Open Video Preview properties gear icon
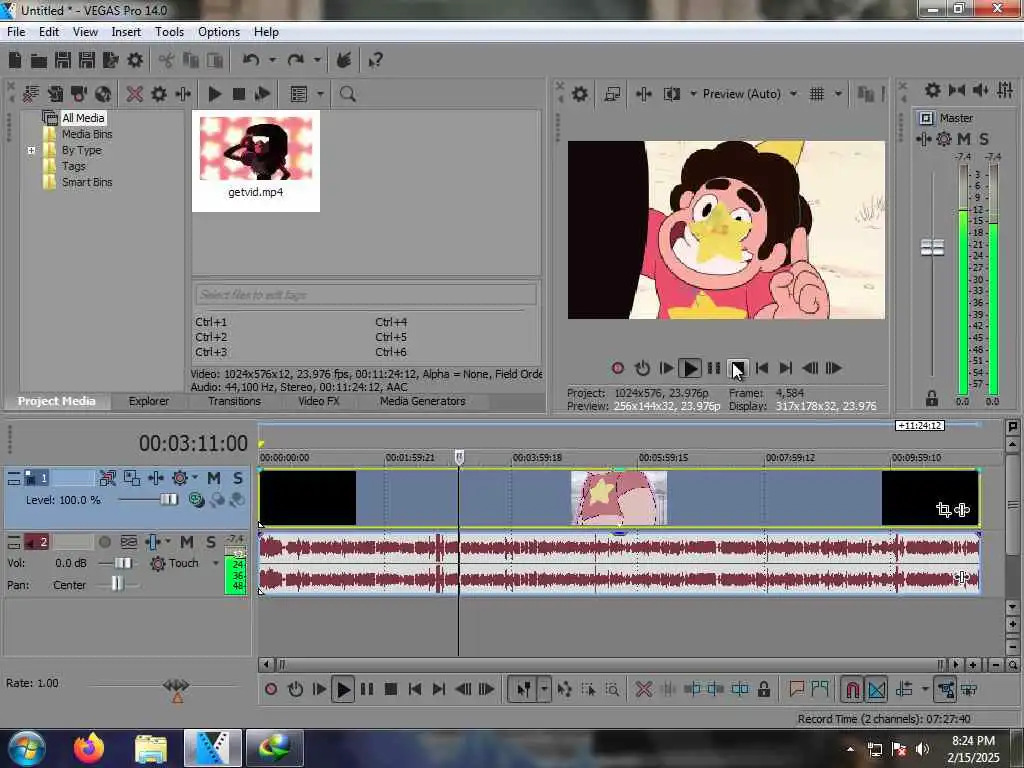Image resolution: width=1024 pixels, height=768 pixels. click(x=580, y=94)
